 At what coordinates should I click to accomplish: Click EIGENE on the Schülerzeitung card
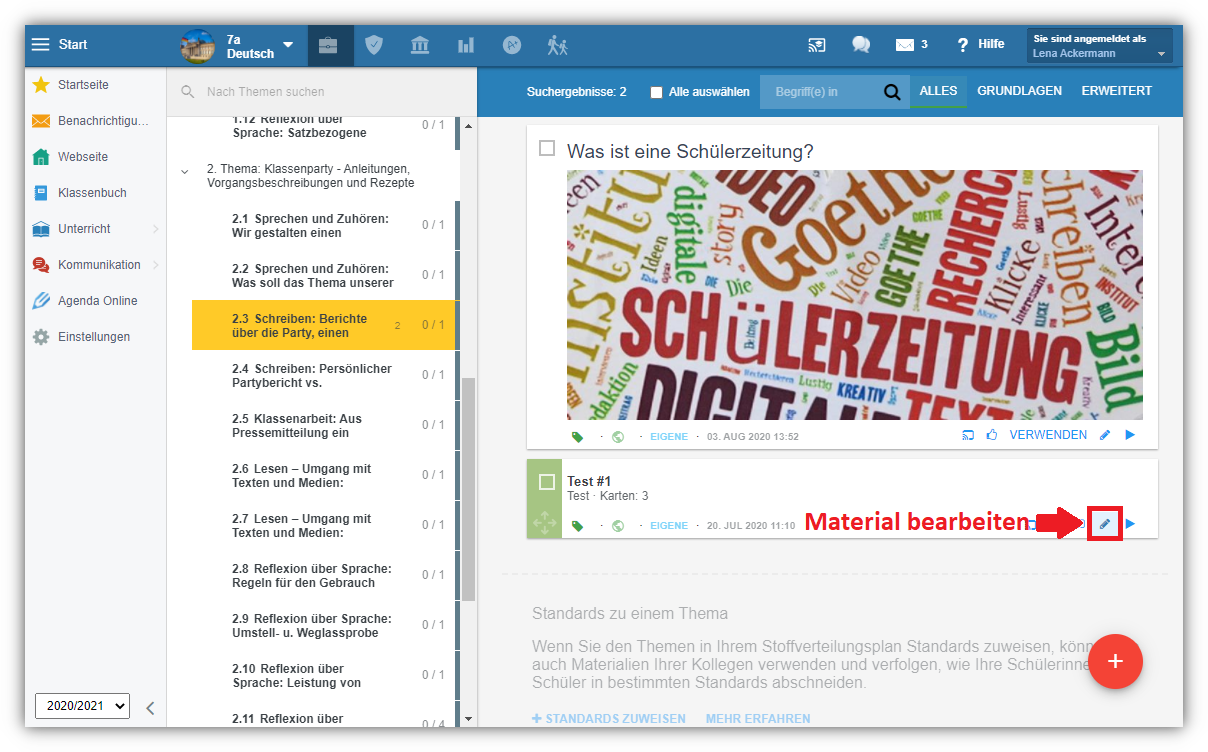click(x=669, y=437)
